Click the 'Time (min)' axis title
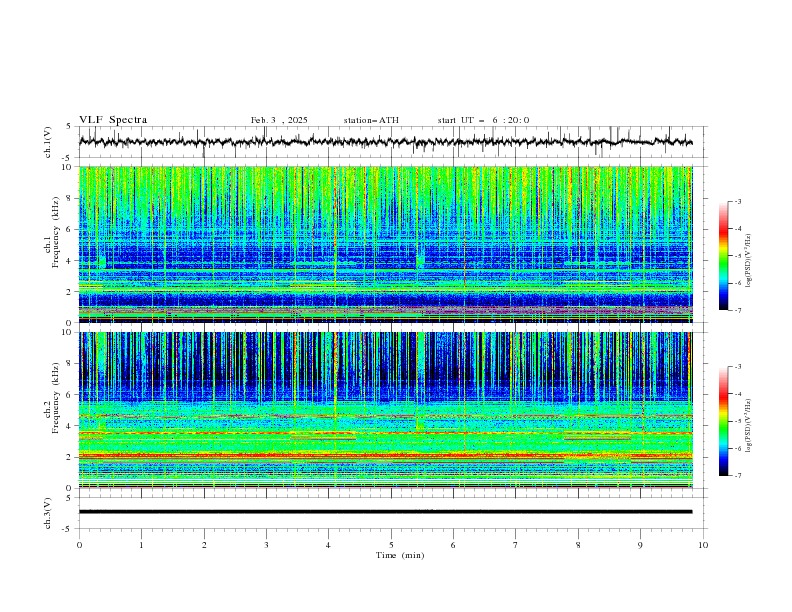The image size is (792, 612). pos(400,555)
